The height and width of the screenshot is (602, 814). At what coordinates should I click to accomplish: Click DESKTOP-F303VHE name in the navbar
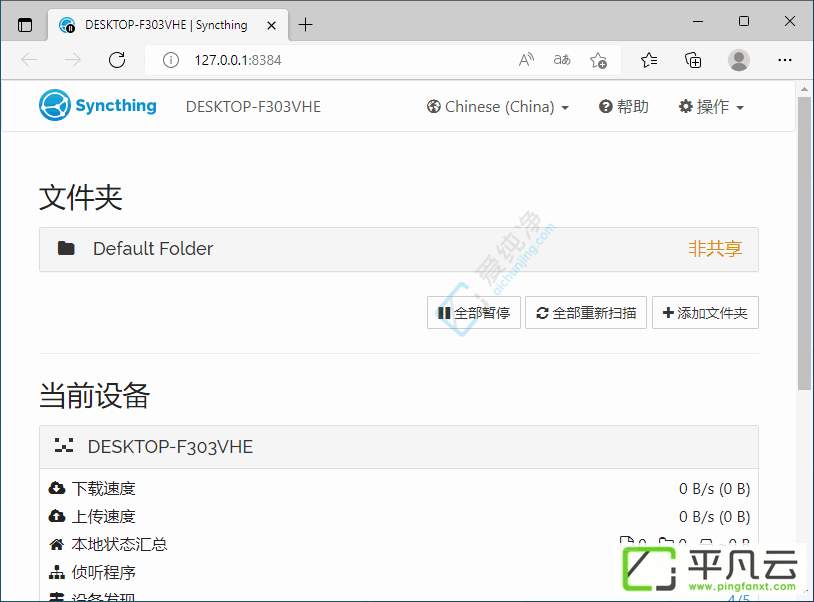(253, 107)
